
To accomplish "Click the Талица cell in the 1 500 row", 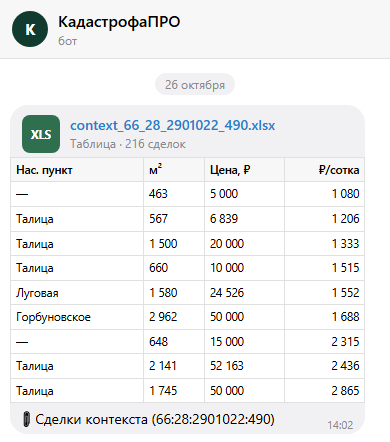I will pos(77,244).
